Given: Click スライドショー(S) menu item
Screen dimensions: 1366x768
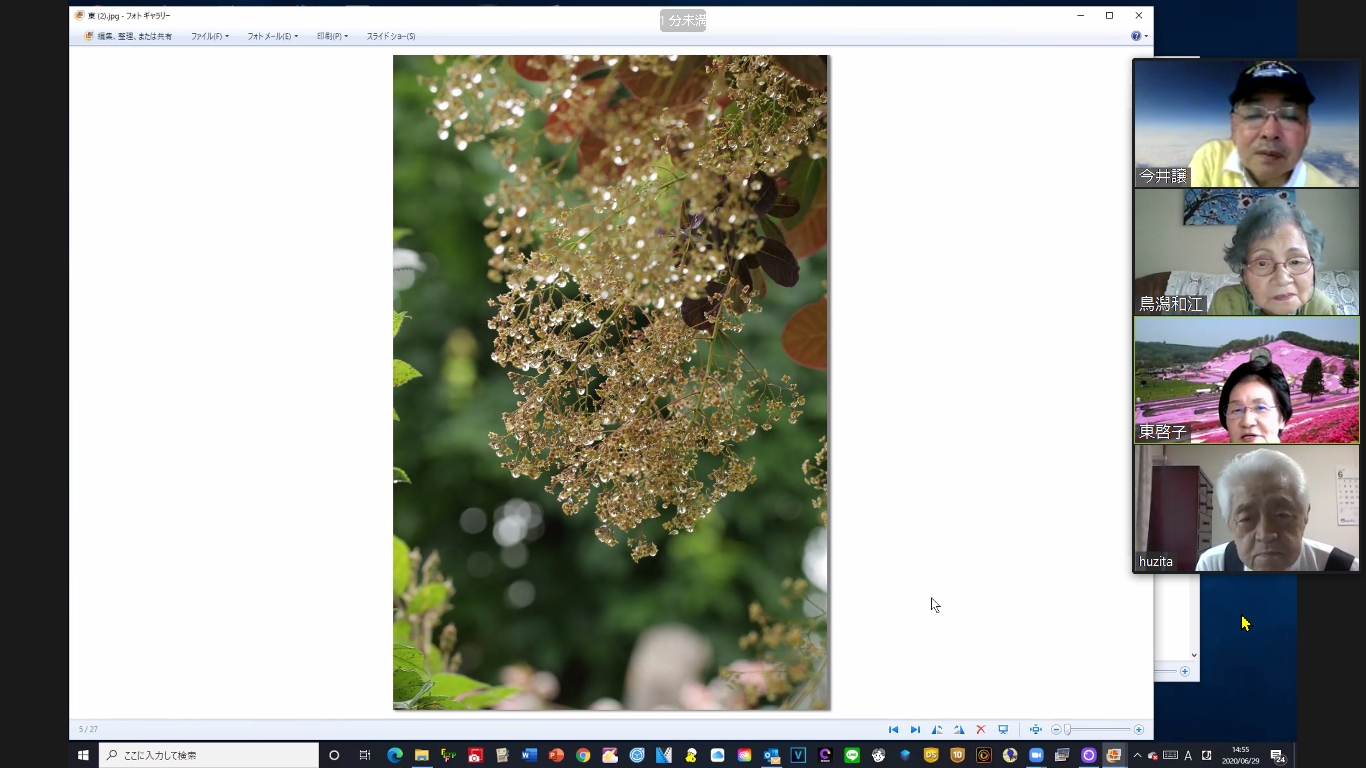Looking at the screenshot, I should tap(391, 36).
